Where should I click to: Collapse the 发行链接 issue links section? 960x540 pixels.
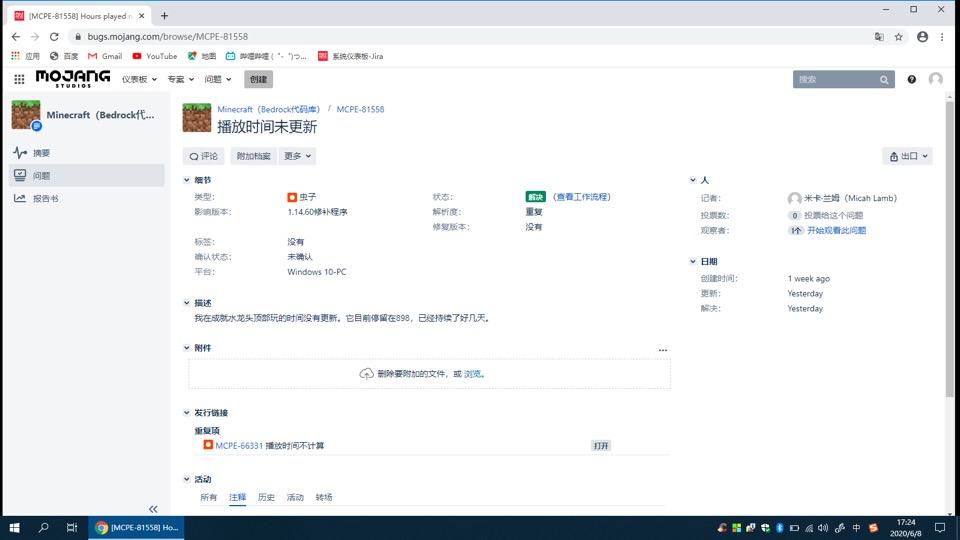(x=187, y=413)
